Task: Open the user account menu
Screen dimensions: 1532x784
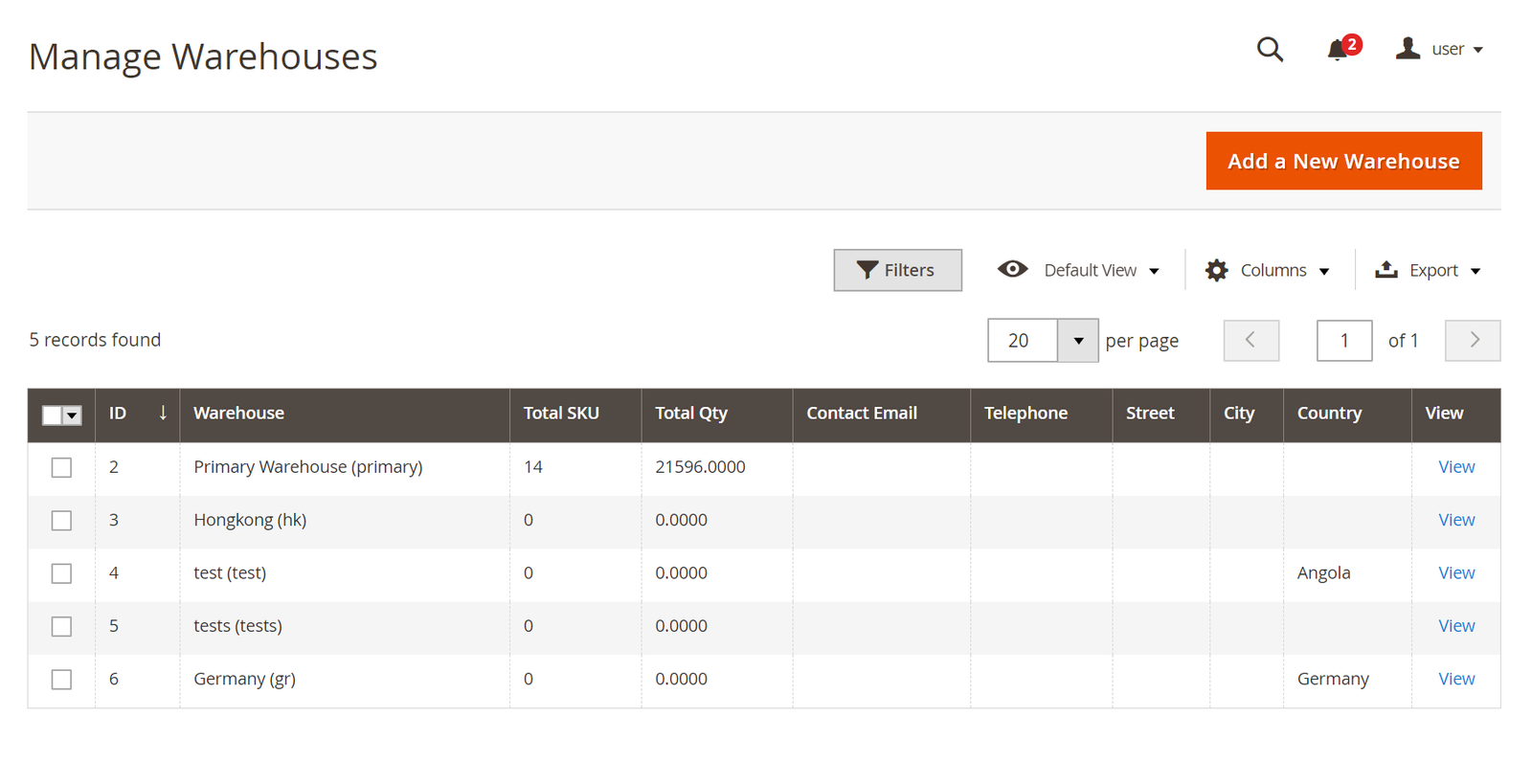Action: tap(1439, 49)
